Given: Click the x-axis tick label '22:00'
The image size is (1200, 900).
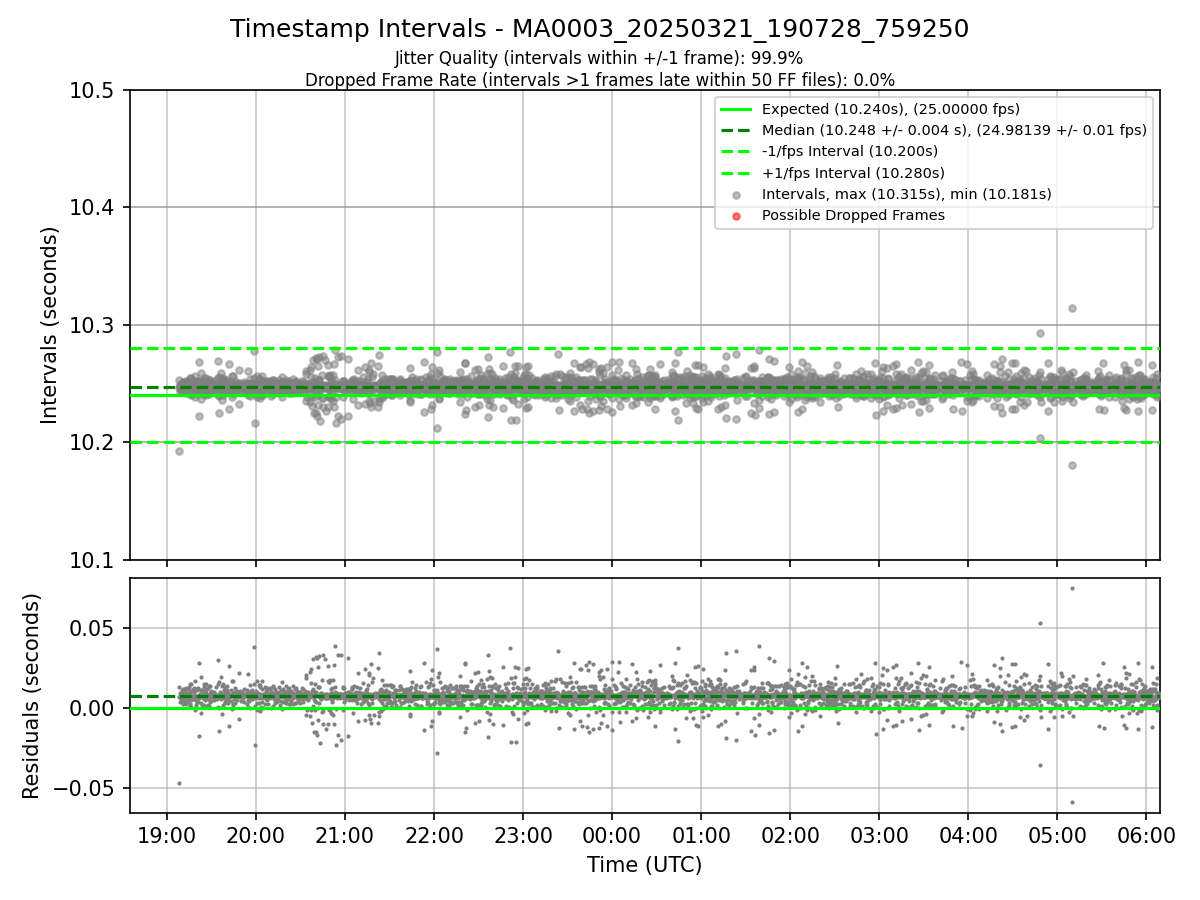Looking at the screenshot, I should (x=433, y=836).
